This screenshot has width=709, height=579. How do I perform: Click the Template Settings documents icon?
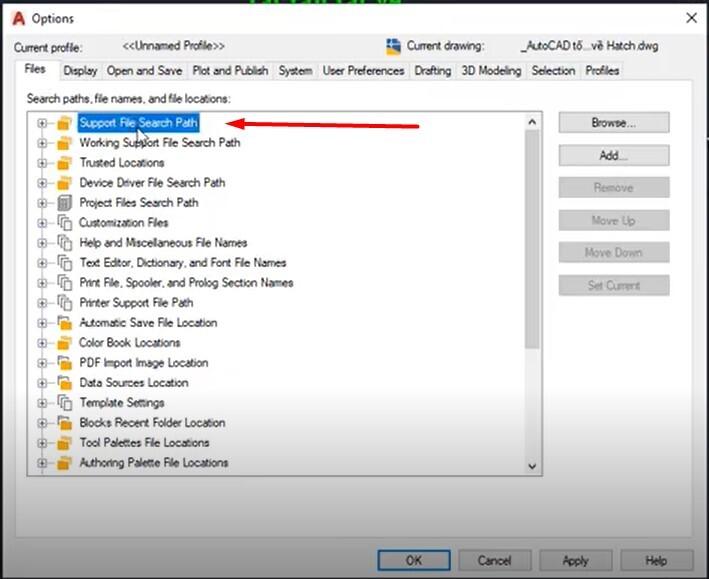click(64, 403)
